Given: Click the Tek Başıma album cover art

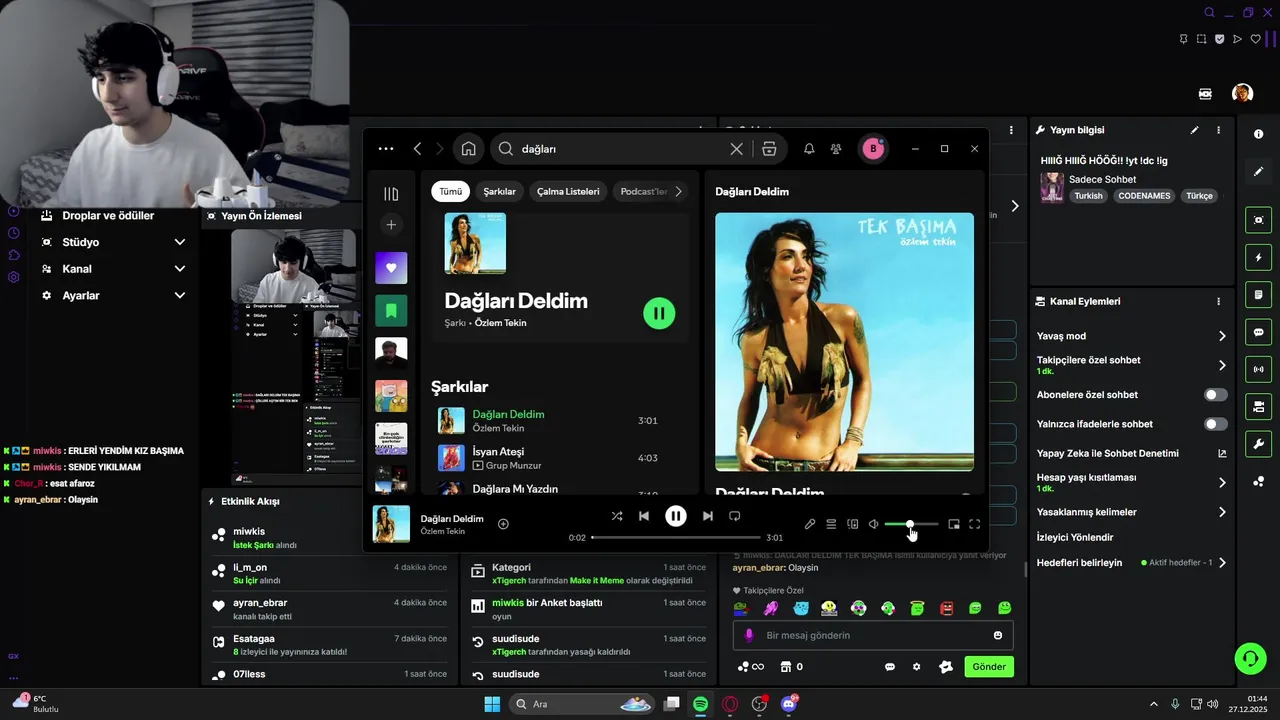Looking at the screenshot, I should (x=844, y=341).
